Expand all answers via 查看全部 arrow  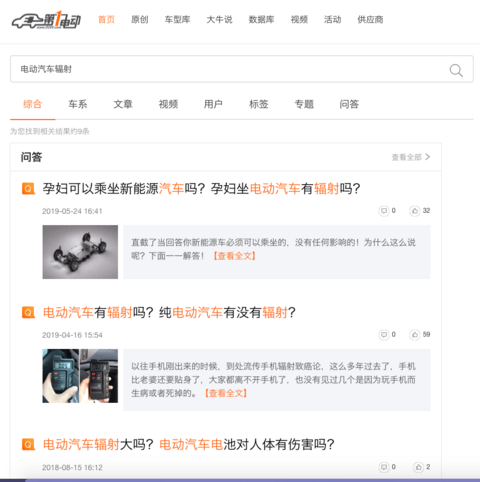(x=411, y=157)
